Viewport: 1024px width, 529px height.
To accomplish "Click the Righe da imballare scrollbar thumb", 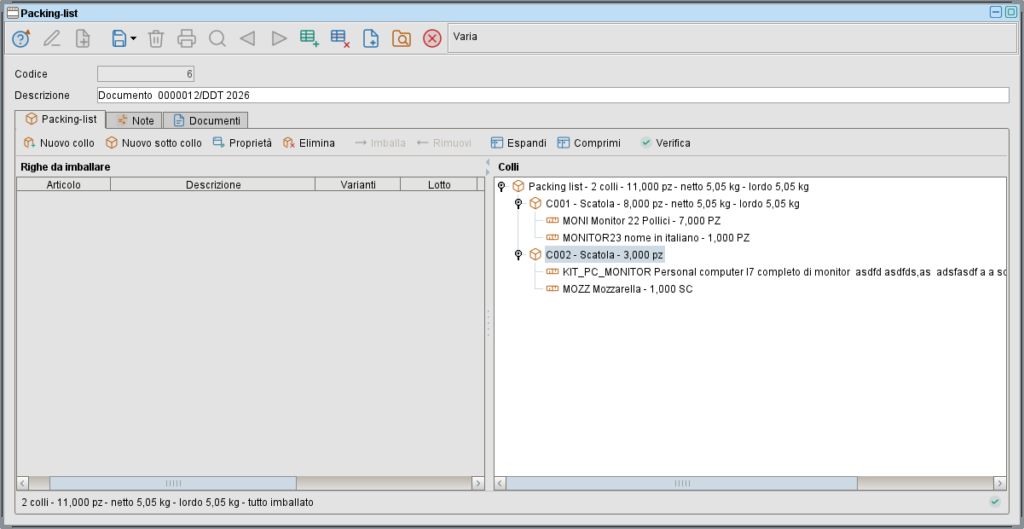I will (x=173, y=483).
